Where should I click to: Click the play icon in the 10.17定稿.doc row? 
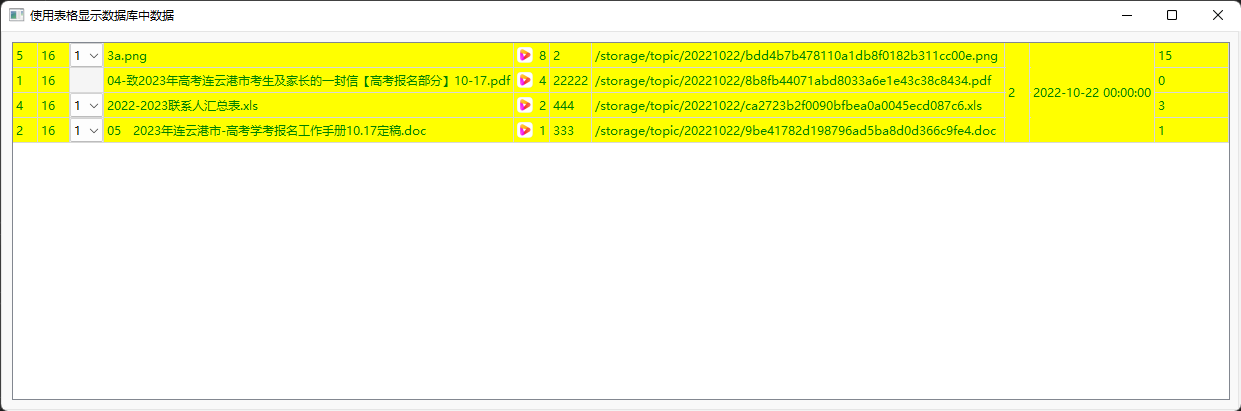click(525, 130)
